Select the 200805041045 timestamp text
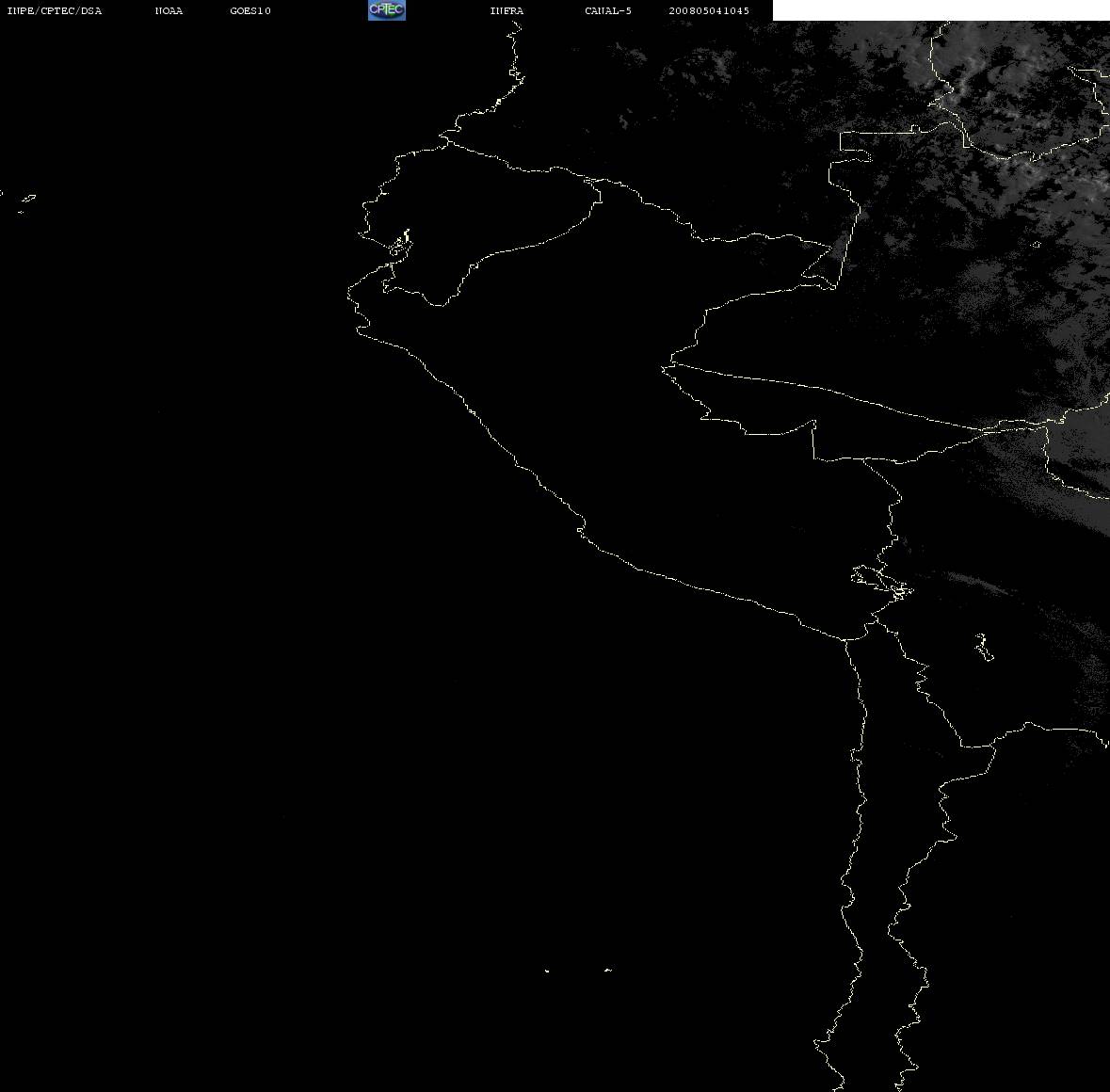This screenshot has width=1110, height=1092. pyautogui.click(x=709, y=10)
